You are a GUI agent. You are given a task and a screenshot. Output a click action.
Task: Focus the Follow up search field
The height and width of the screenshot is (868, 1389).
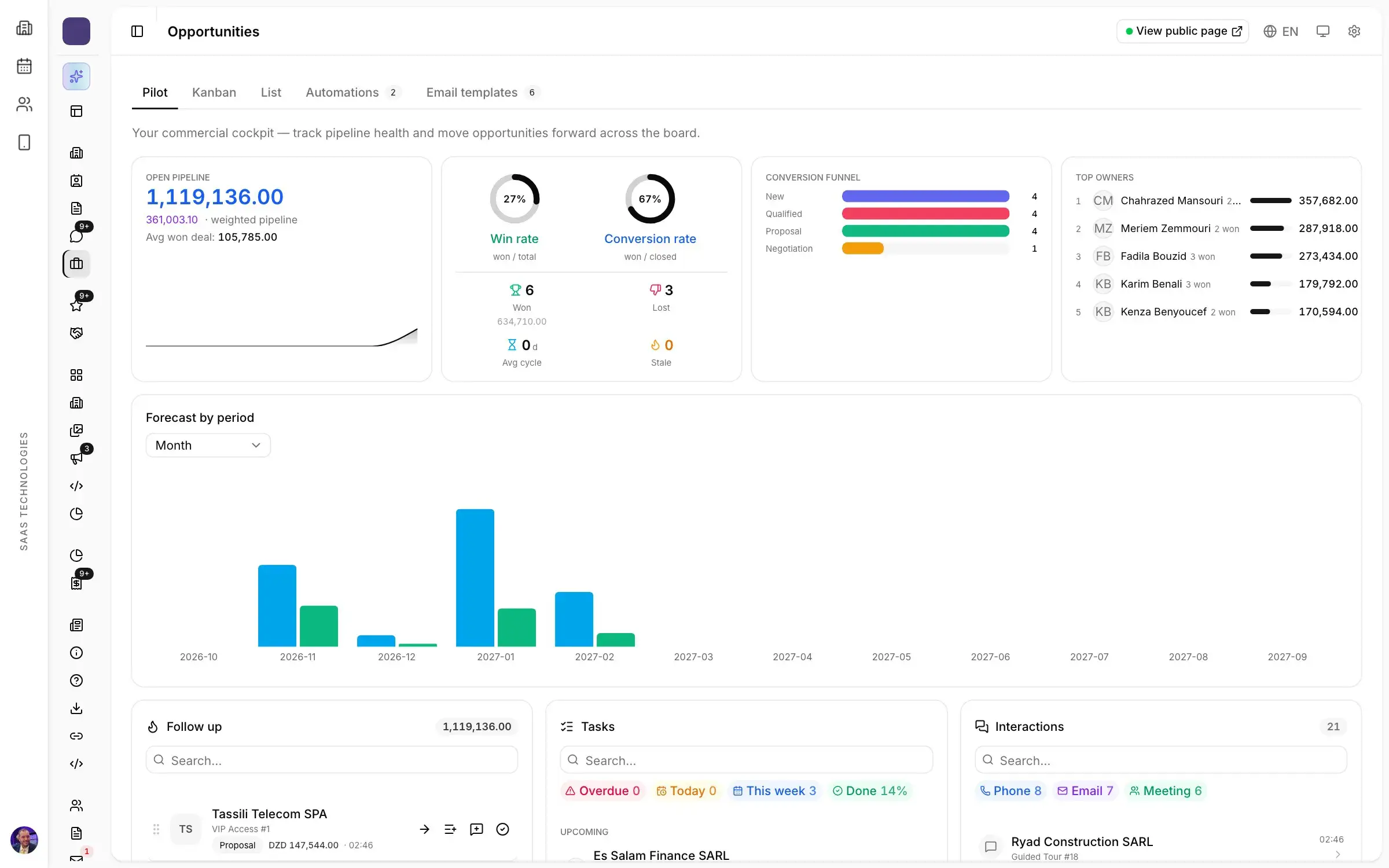pos(332,760)
